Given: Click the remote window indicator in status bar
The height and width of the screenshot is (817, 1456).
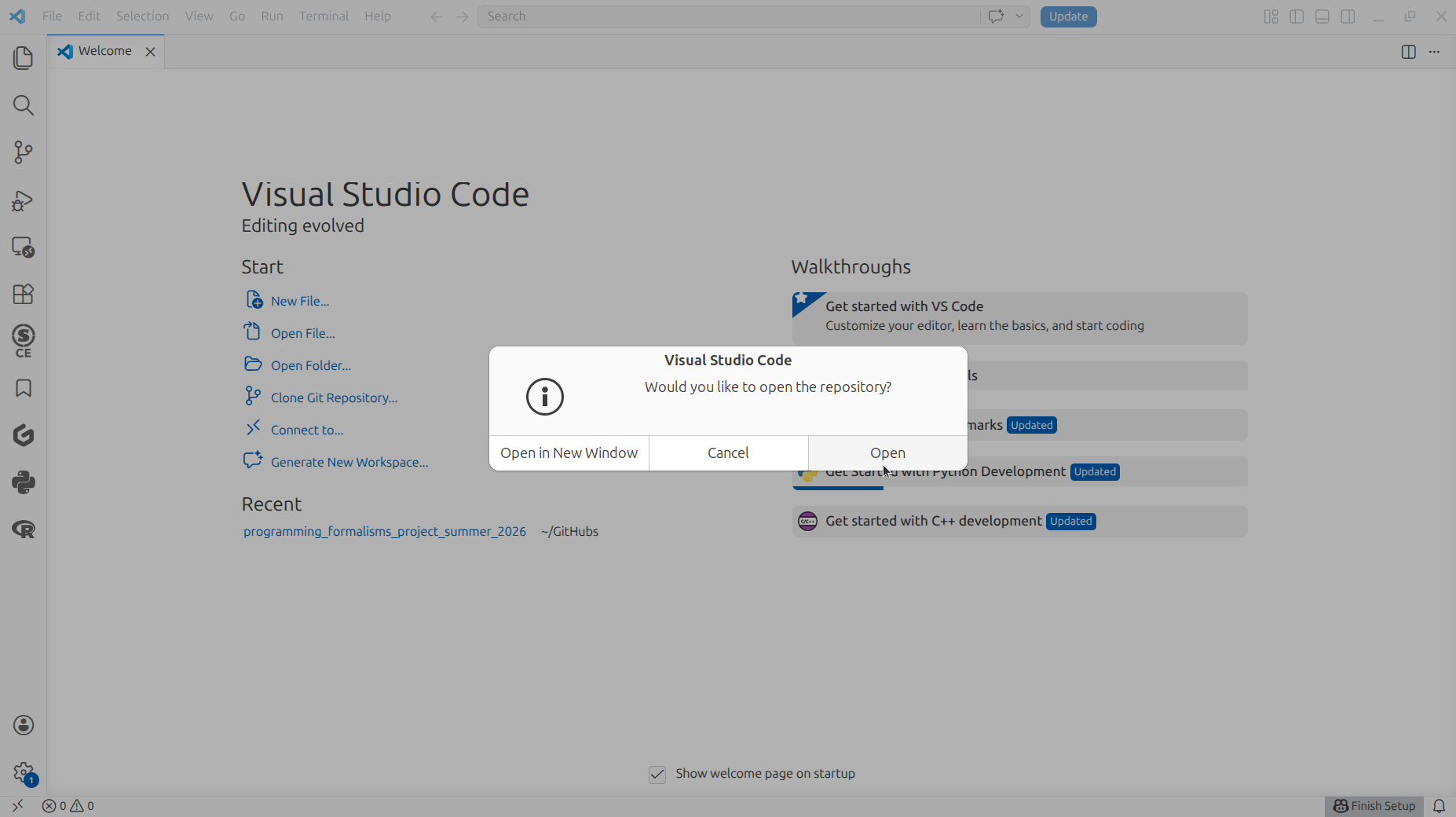Looking at the screenshot, I should click(17, 805).
